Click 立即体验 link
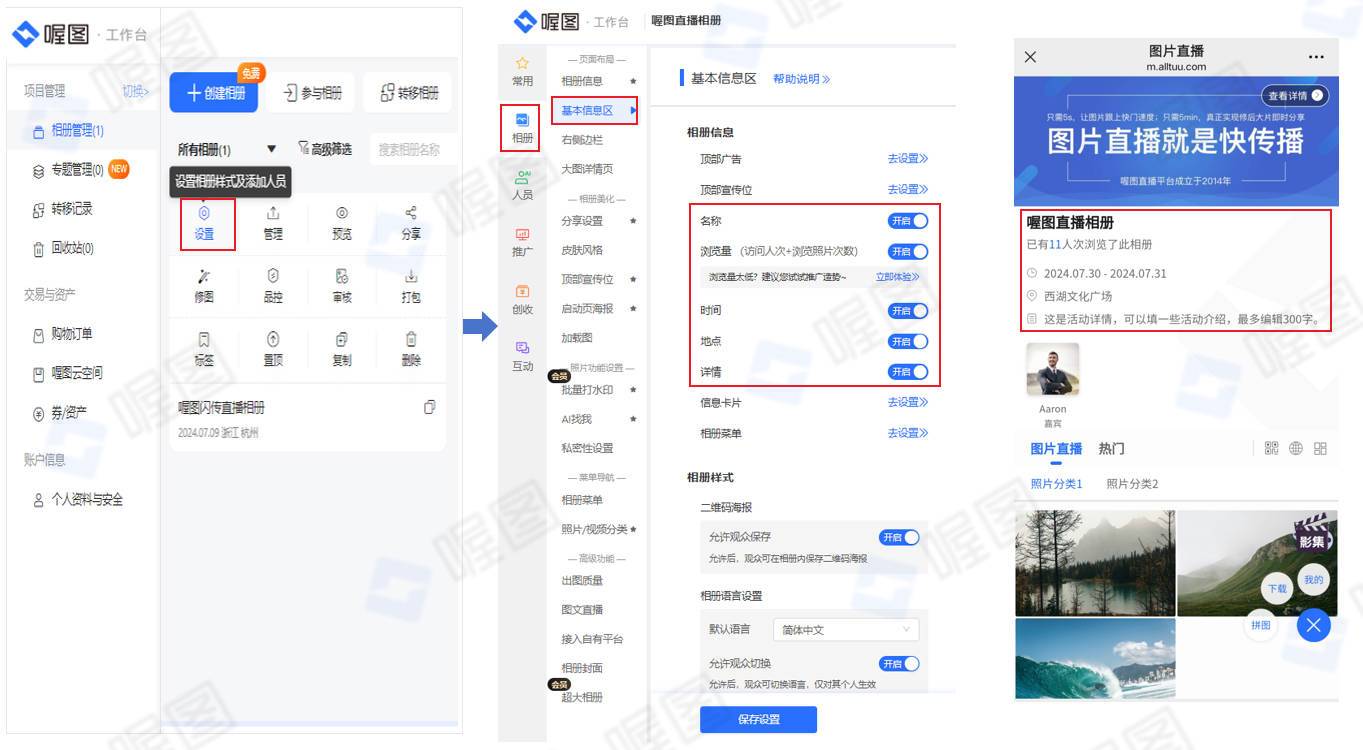Image resolution: width=1363 pixels, height=750 pixels. click(898, 277)
